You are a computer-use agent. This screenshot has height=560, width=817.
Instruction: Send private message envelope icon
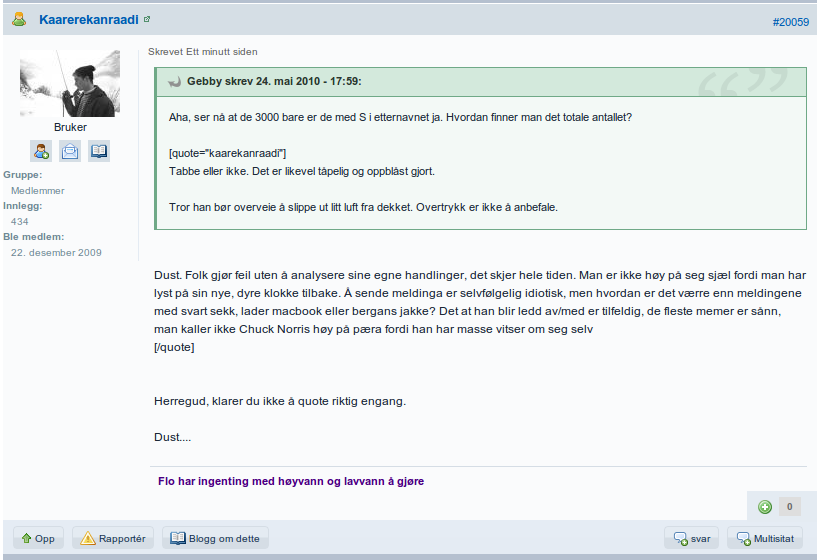[70, 152]
